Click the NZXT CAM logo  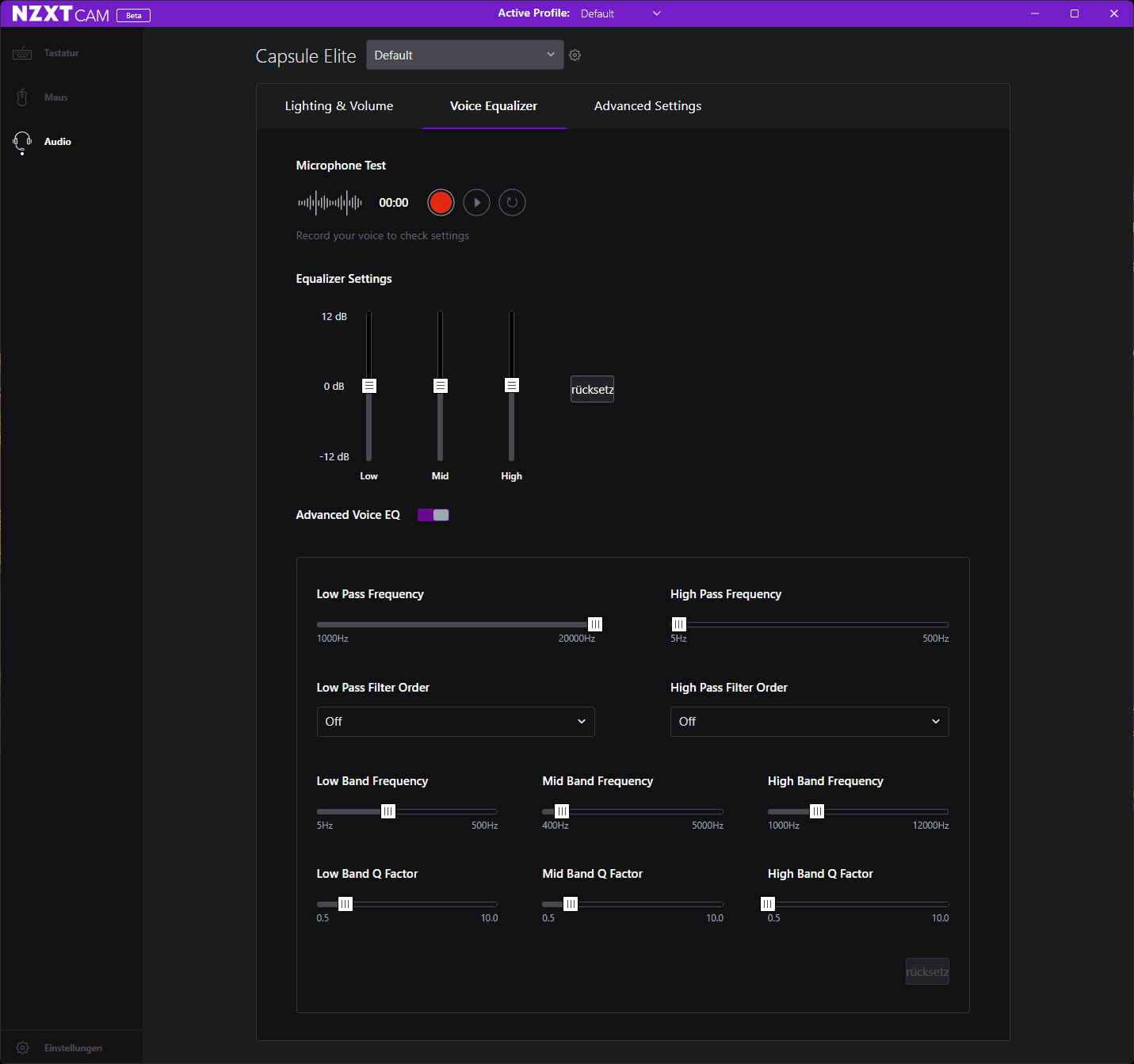click(x=60, y=14)
